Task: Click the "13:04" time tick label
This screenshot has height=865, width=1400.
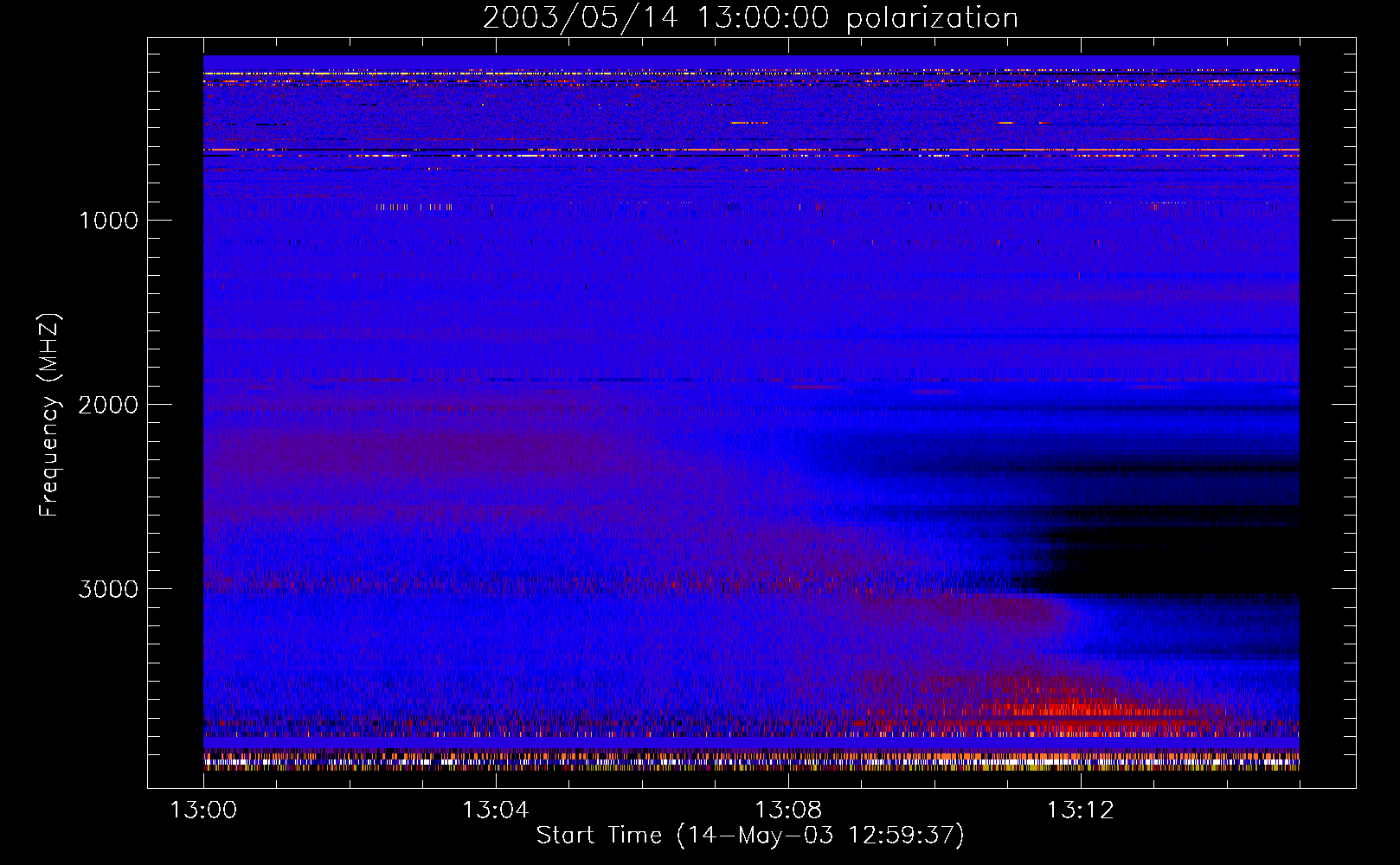Action: coord(495,811)
